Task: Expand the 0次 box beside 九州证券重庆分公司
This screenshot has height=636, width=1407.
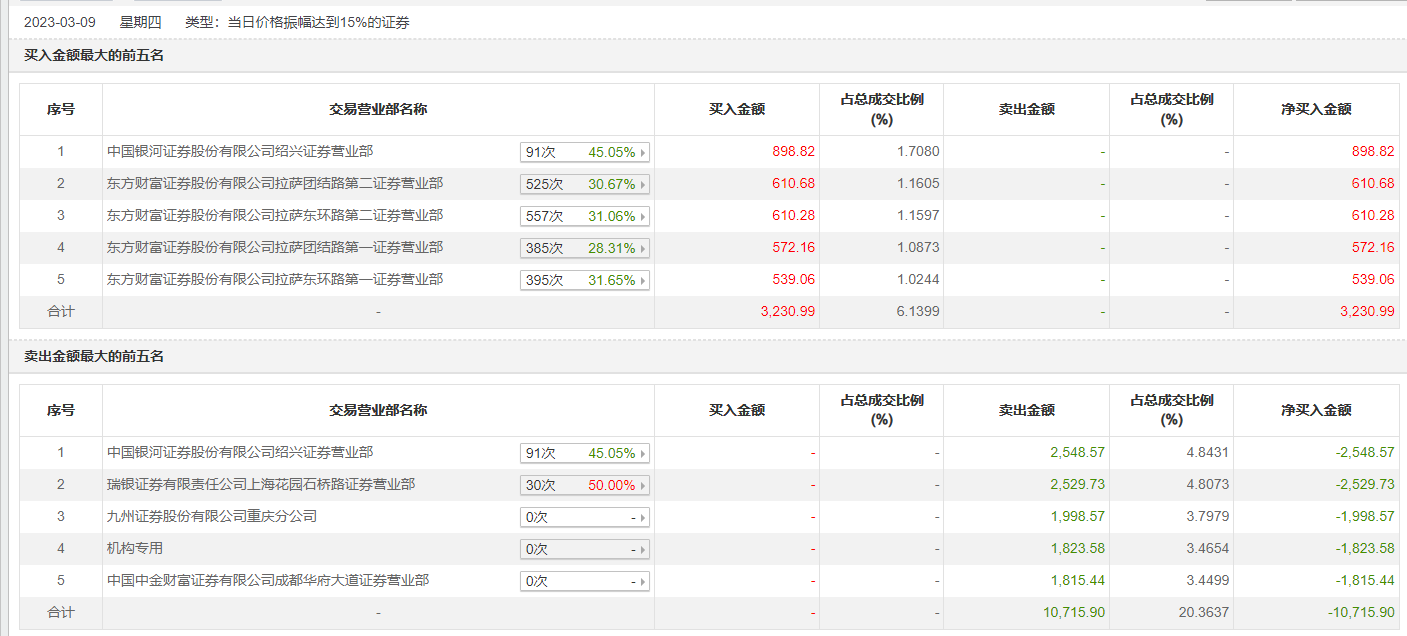Action: (585, 517)
